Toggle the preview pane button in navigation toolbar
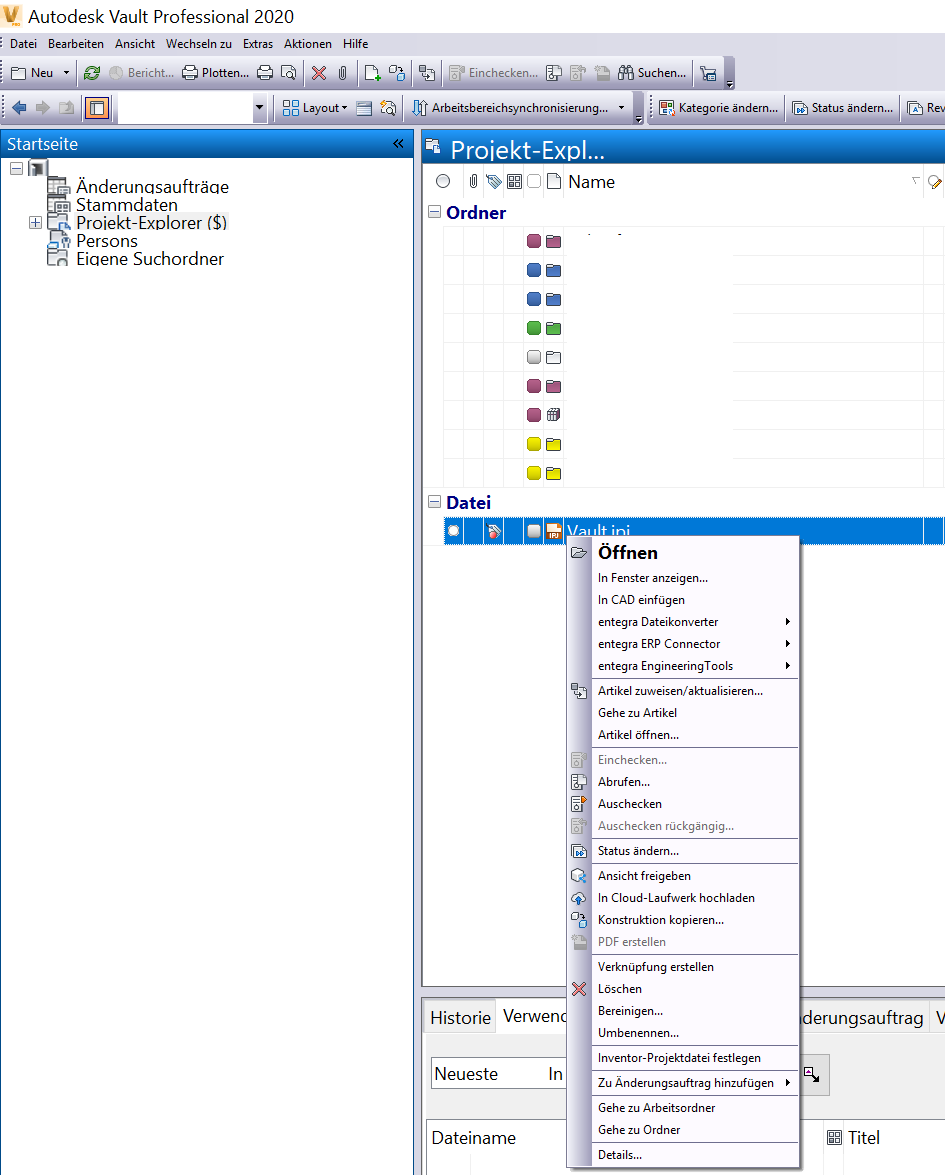Image resolution: width=948 pixels, height=1175 pixels. coord(97,108)
